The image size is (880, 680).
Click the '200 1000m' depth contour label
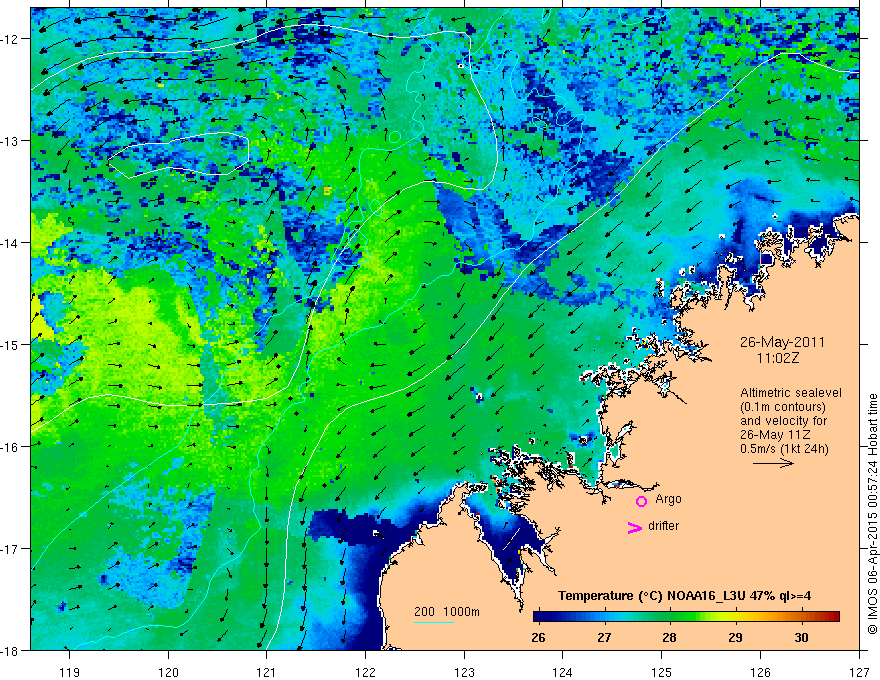point(447,612)
